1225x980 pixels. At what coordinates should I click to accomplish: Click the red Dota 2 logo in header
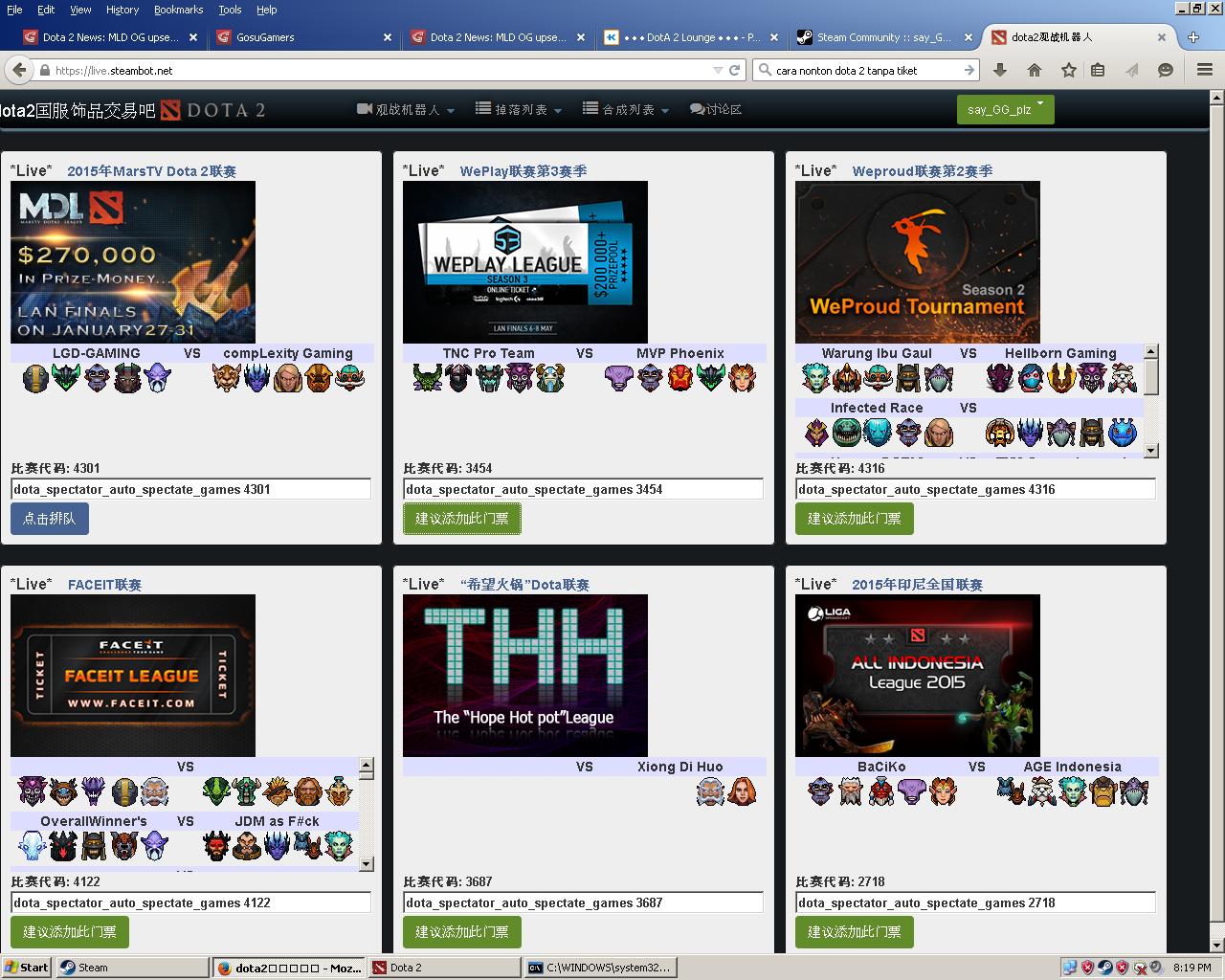point(170,110)
